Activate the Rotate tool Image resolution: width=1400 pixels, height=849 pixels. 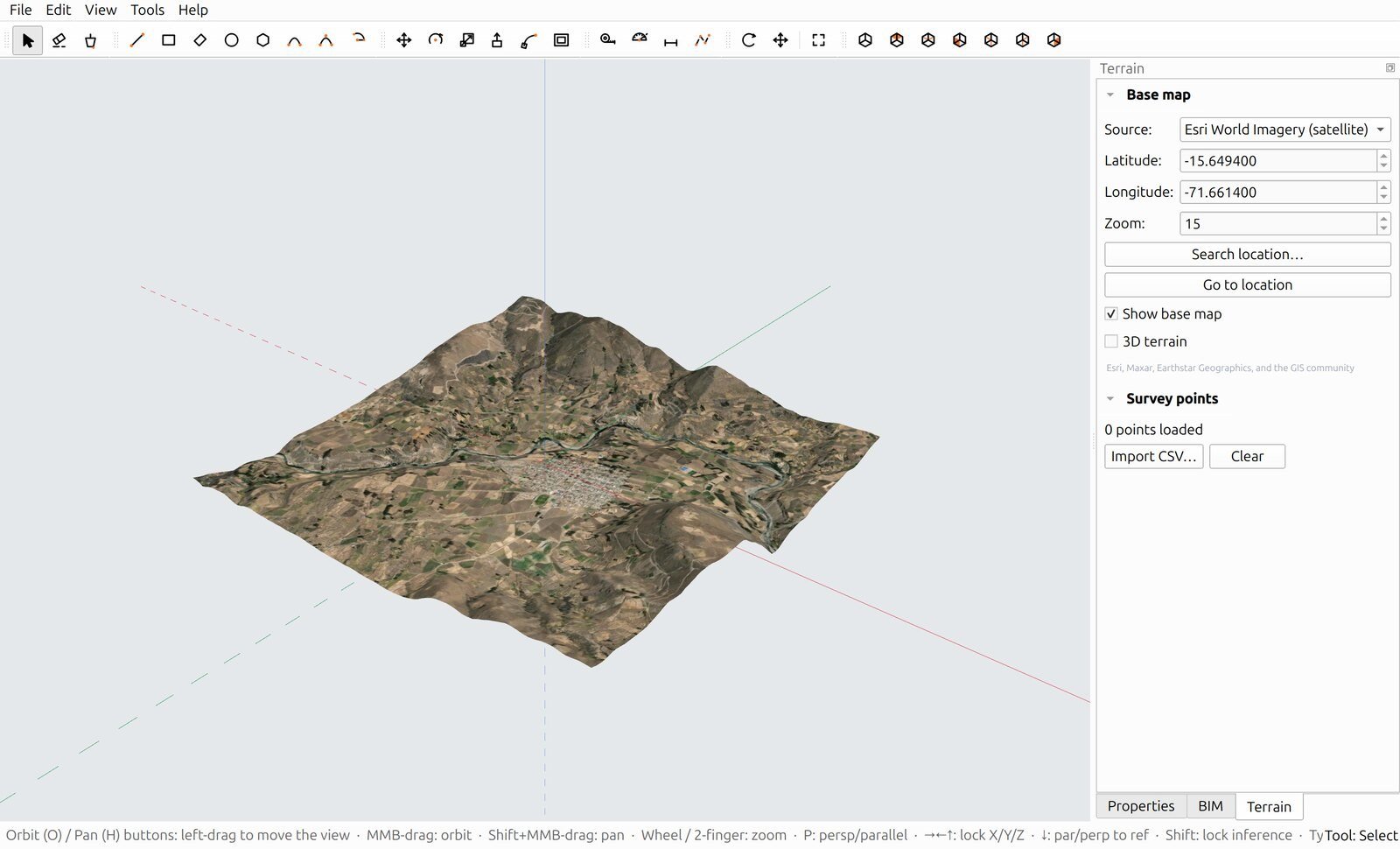435,40
